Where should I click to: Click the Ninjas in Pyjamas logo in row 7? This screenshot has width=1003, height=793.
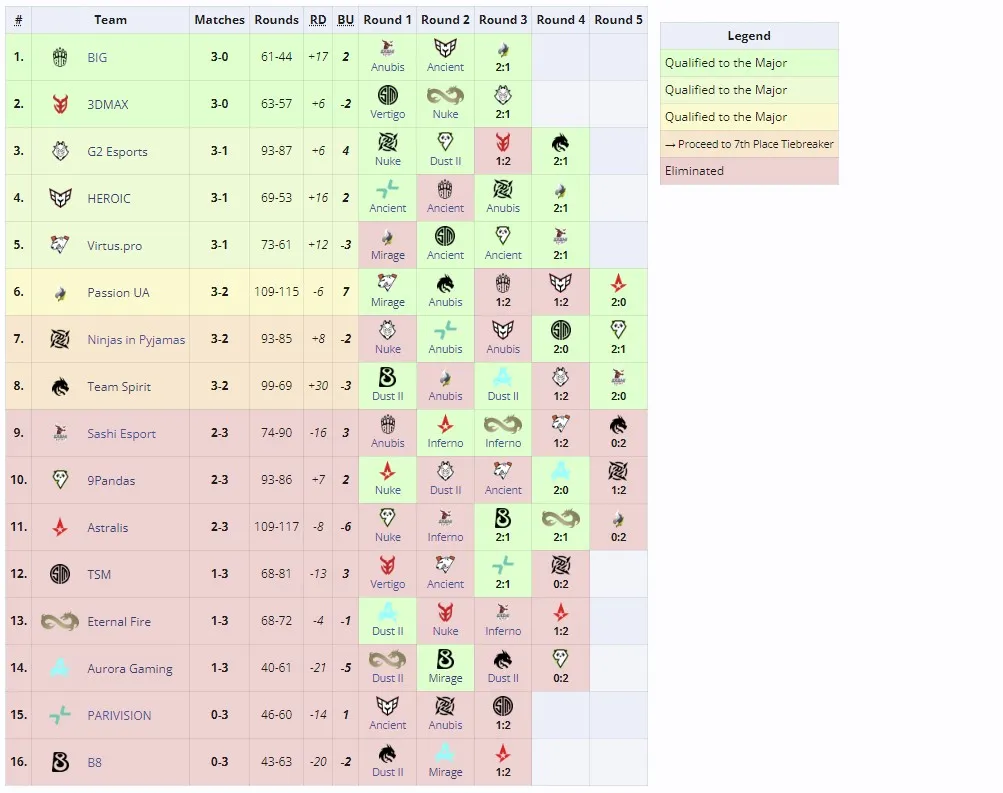coord(59,339)
